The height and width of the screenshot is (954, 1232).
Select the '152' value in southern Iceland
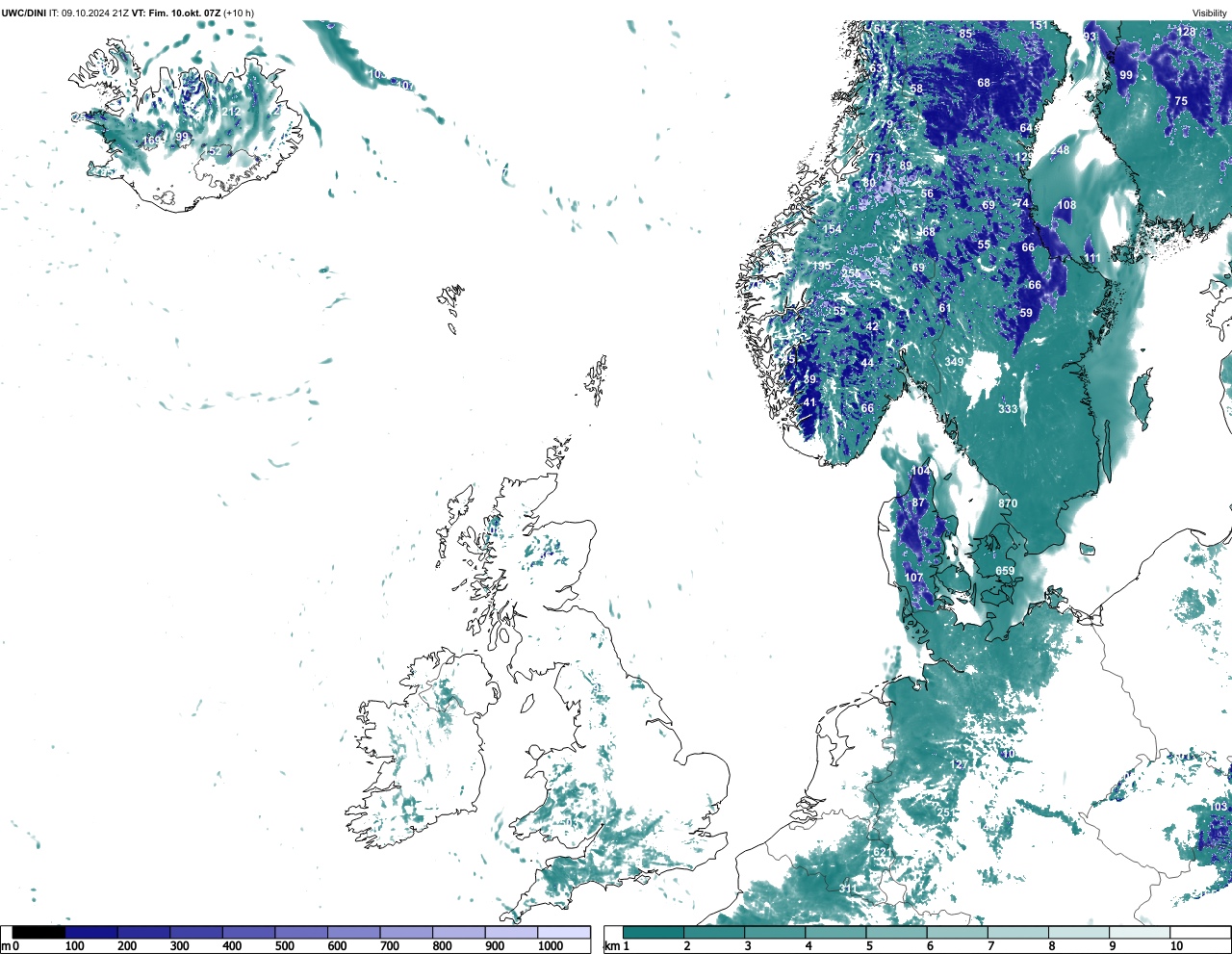[x=213, y=151]
